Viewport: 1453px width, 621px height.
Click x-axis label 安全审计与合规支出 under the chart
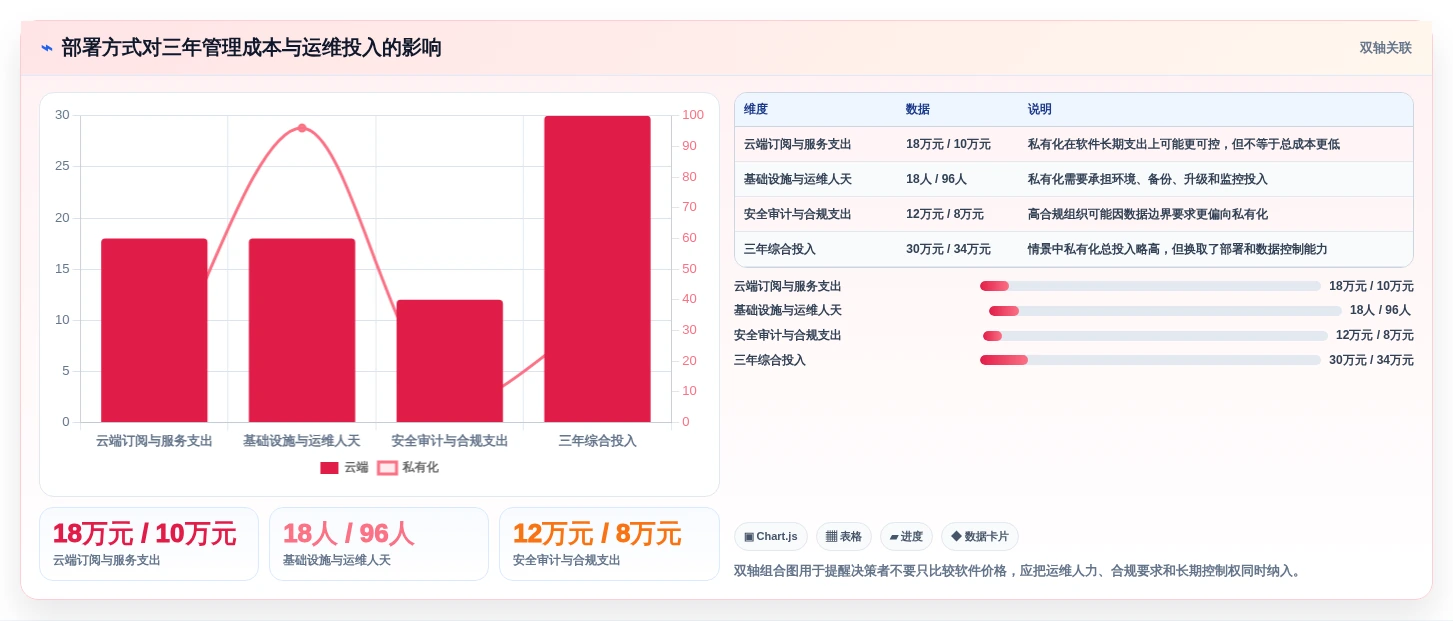pos(450,441)
